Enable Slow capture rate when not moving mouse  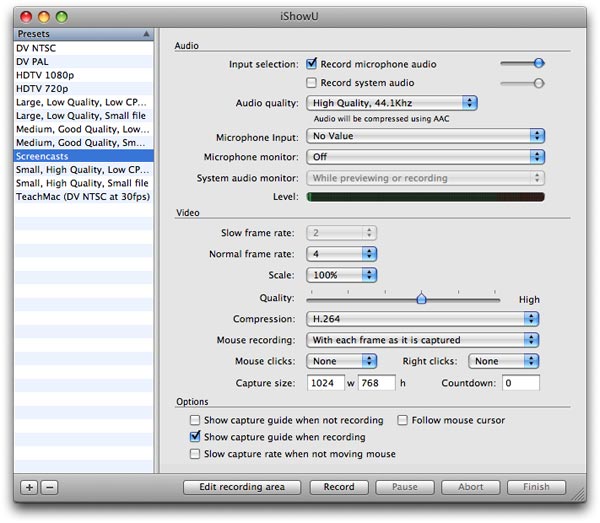coord(195,454)
